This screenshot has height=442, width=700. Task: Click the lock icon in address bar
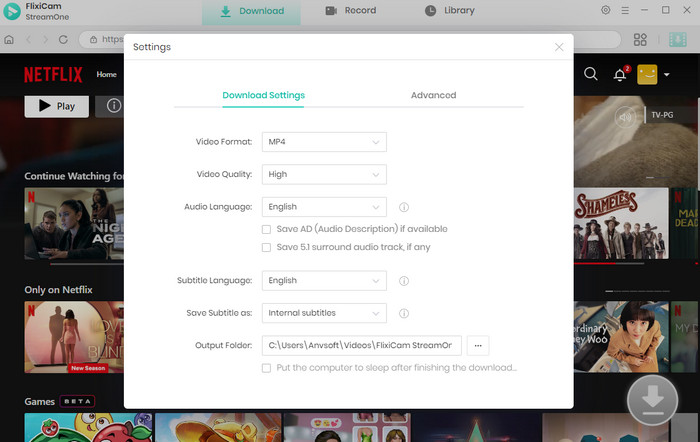pos(93,39)
